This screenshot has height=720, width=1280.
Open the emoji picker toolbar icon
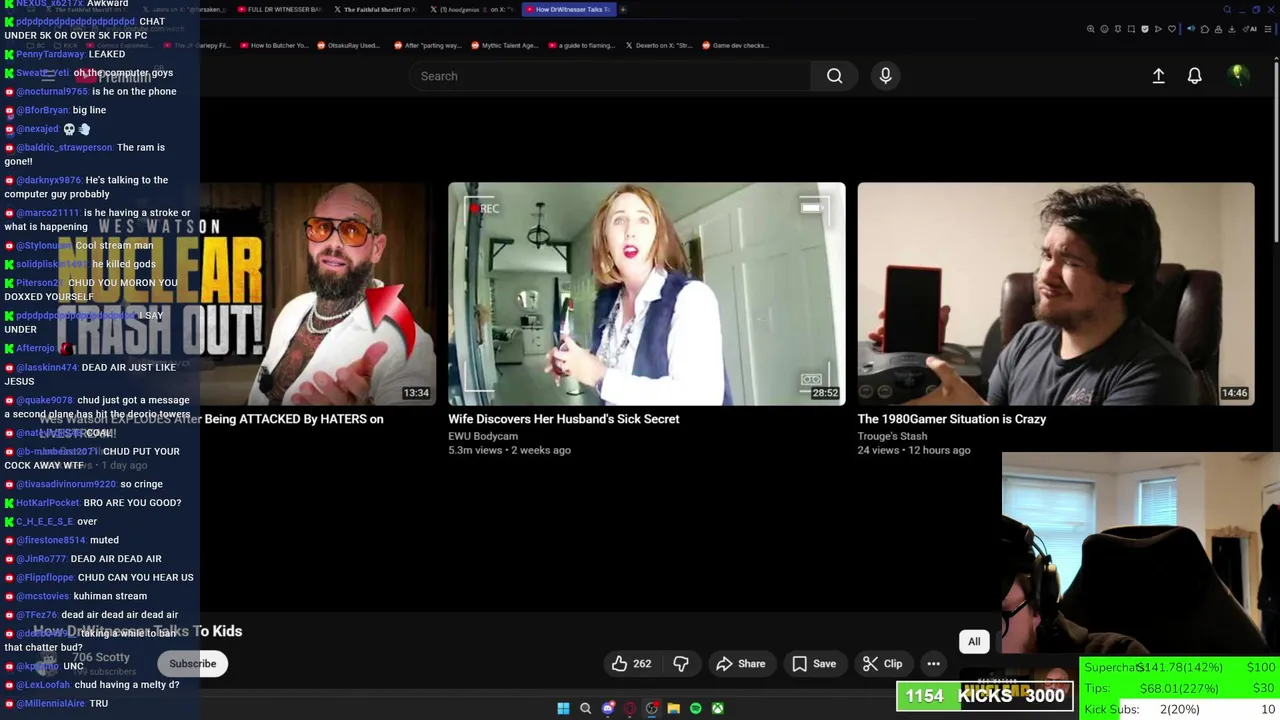pos(1104,29)
